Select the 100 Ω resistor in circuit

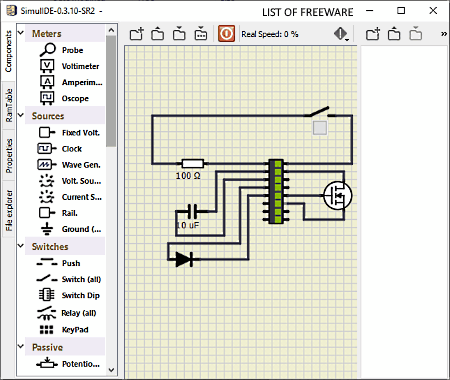tap(193, 164)
